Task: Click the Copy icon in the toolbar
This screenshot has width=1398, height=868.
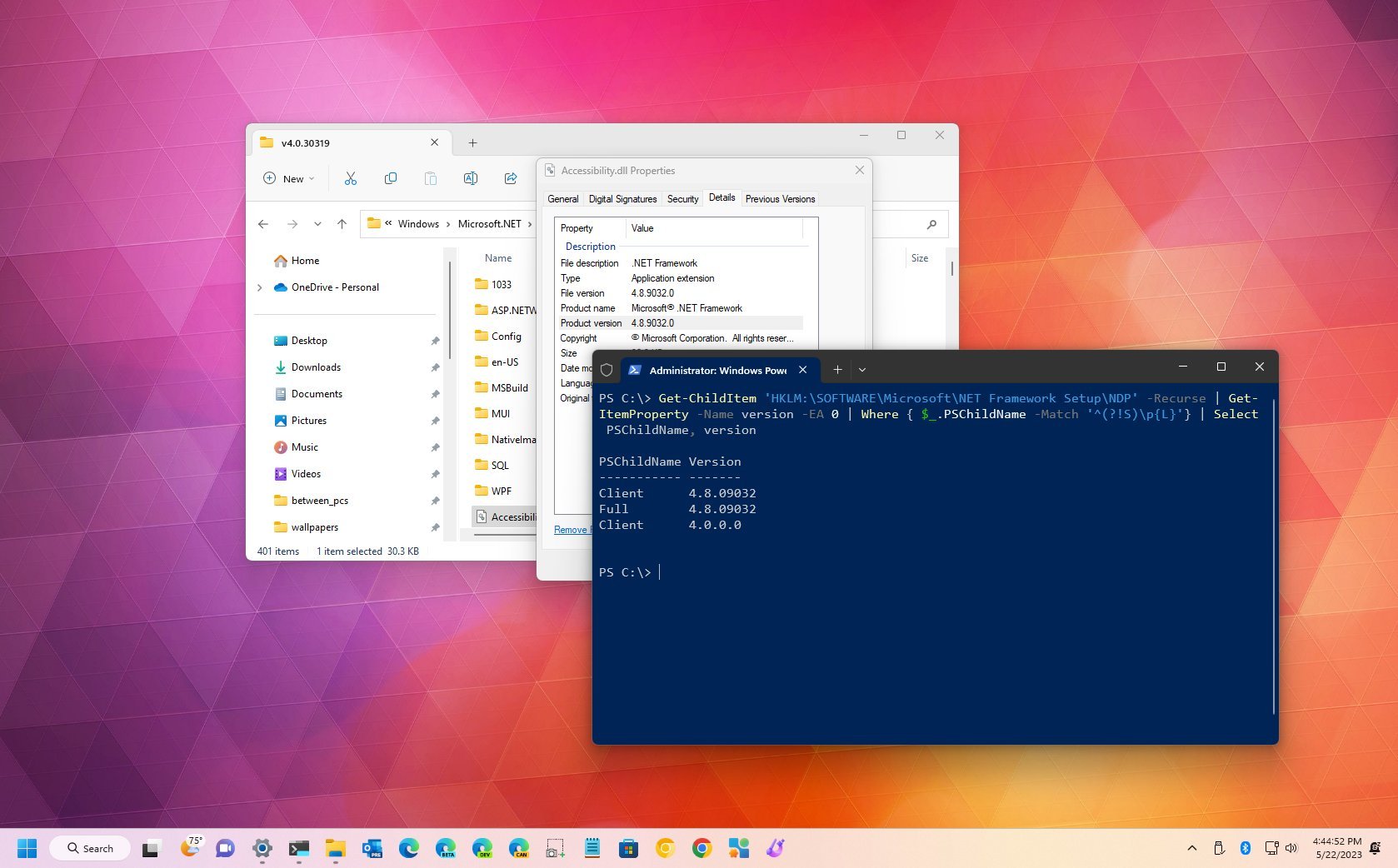Action: point(390,178)
